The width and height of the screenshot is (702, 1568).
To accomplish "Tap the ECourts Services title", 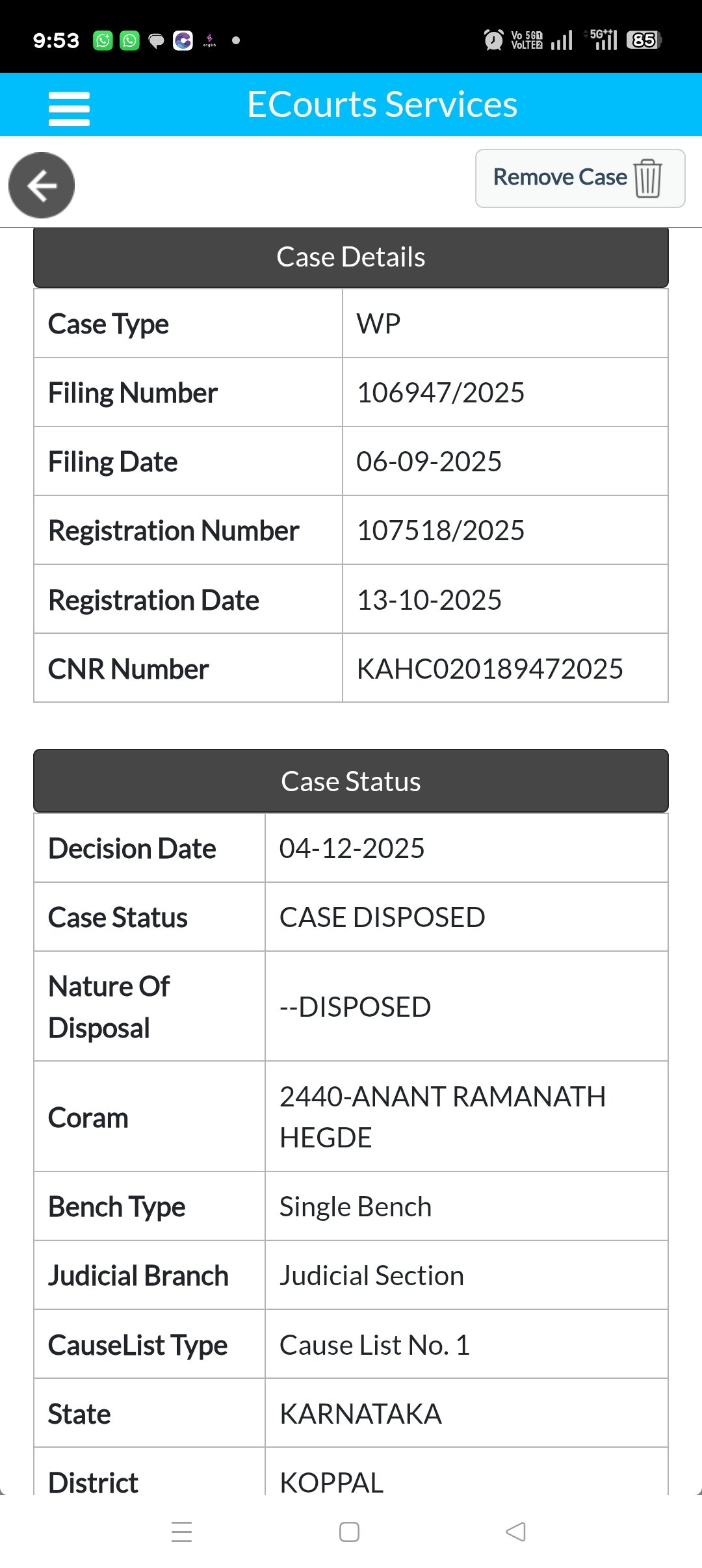I will pyautogui.click(x=382, y=105).
